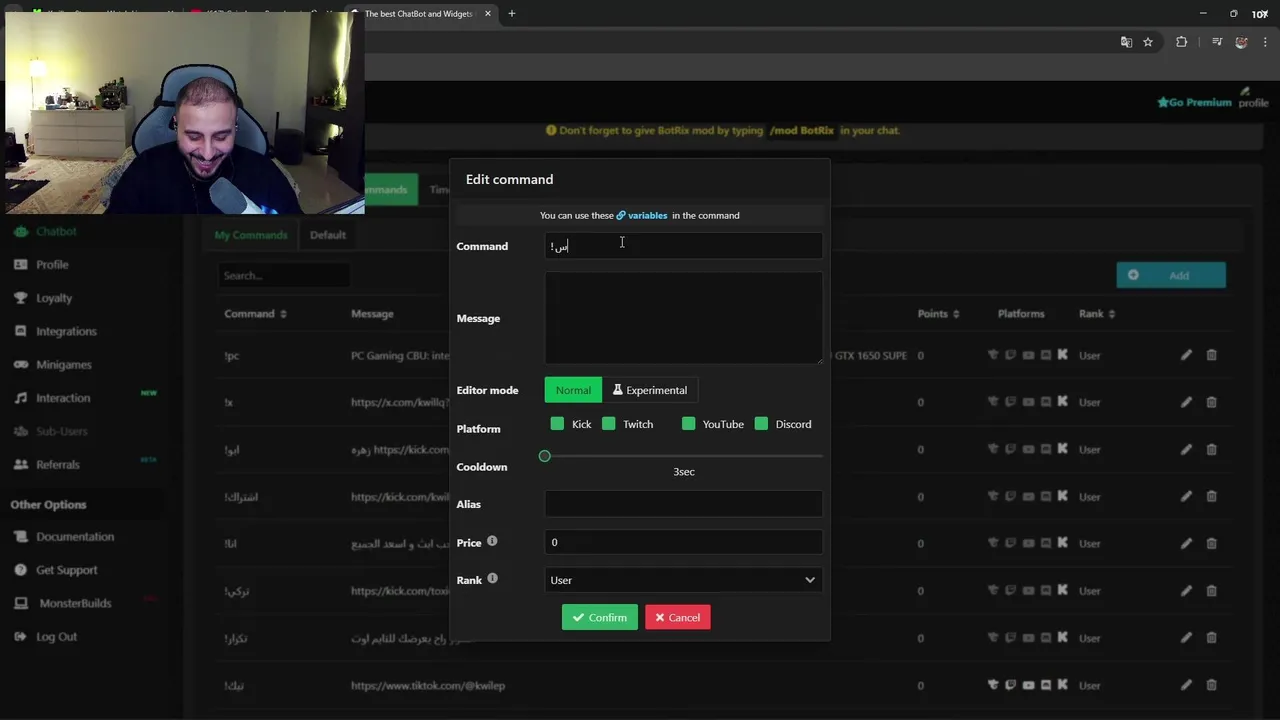Open the Chrome profile avatar
1280x720 pixels.
pos(1241,42)
